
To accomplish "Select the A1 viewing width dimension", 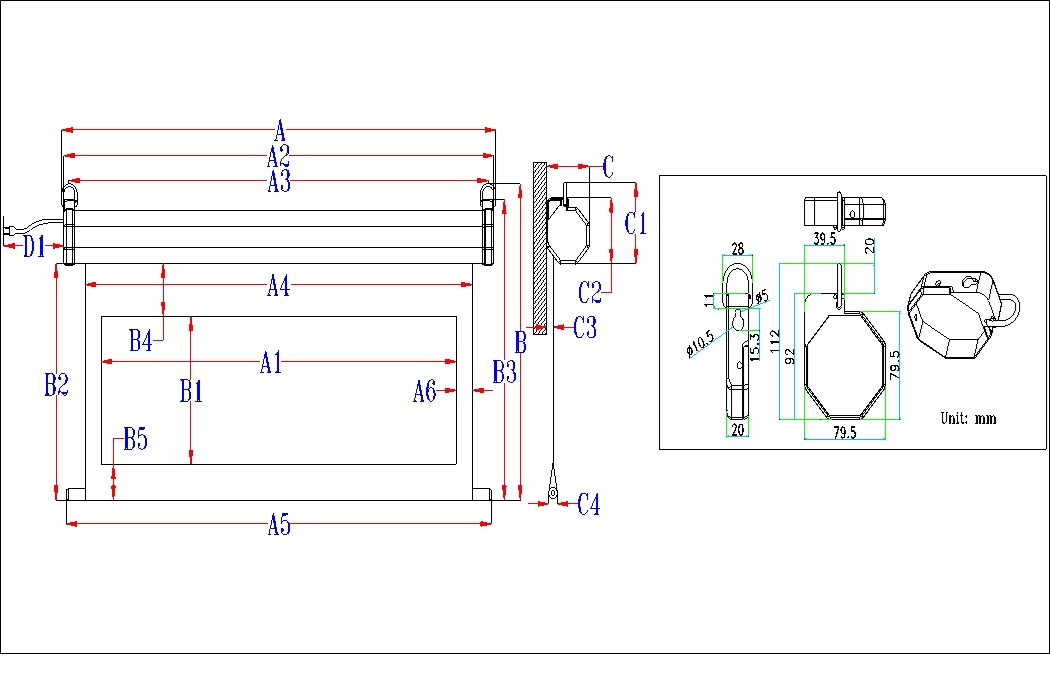I will (x=268, y=364).
